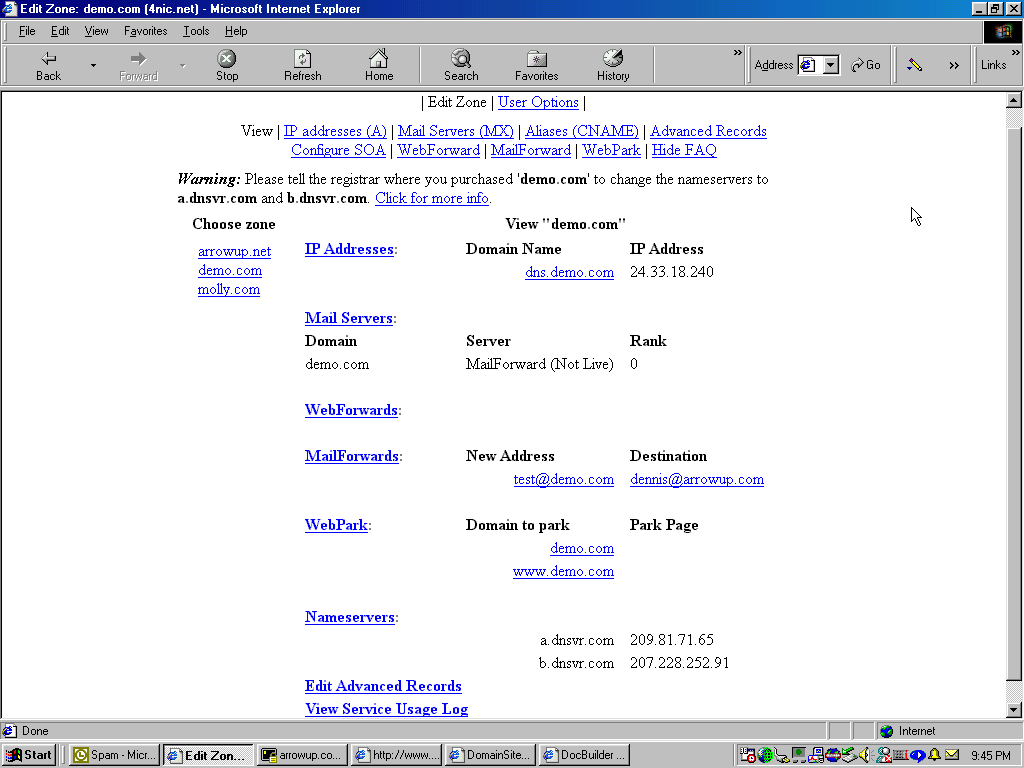Image resolution: width=1024 pixels, height=768 pixels.
Task: Open the Windows Start button
Action: point(29,756)
